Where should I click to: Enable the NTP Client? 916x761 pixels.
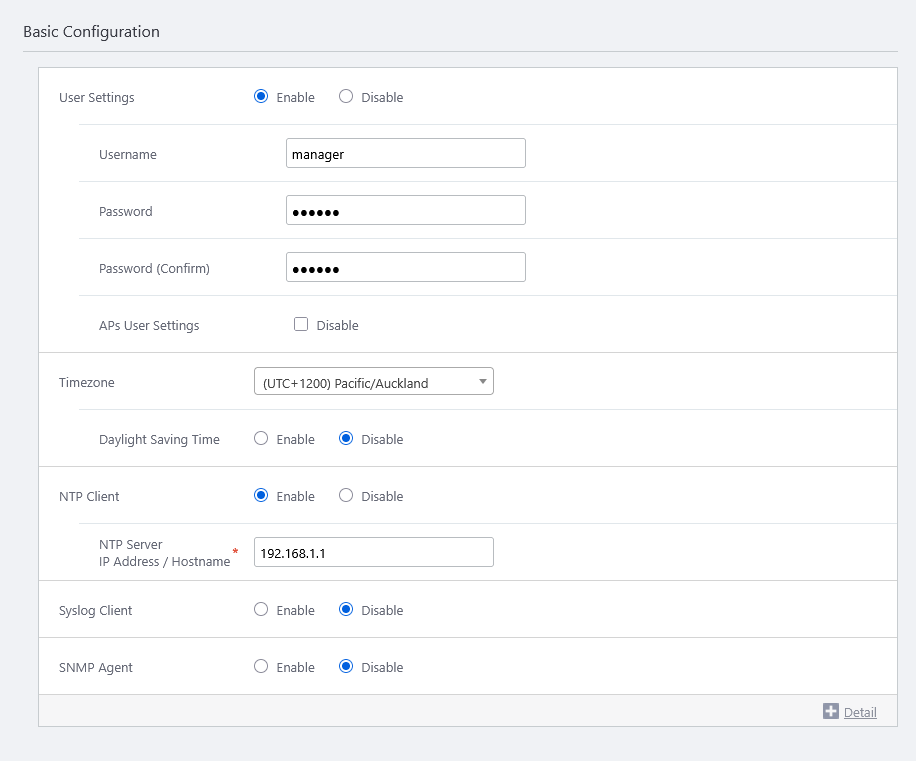pos(262,496)
